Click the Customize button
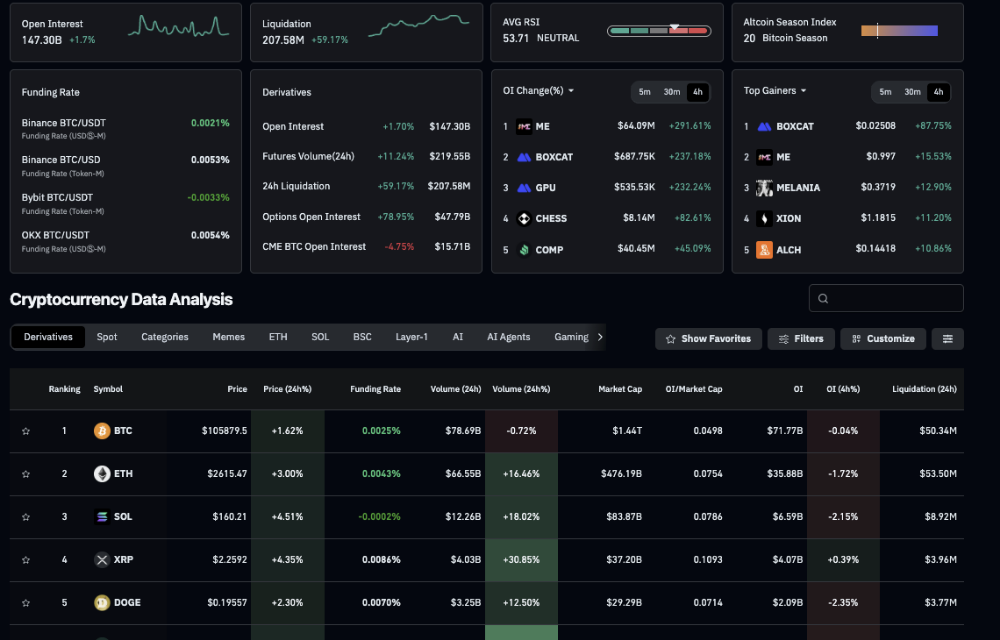The width and height of the screenshot is (1000, 640). [x=883, y=339]
